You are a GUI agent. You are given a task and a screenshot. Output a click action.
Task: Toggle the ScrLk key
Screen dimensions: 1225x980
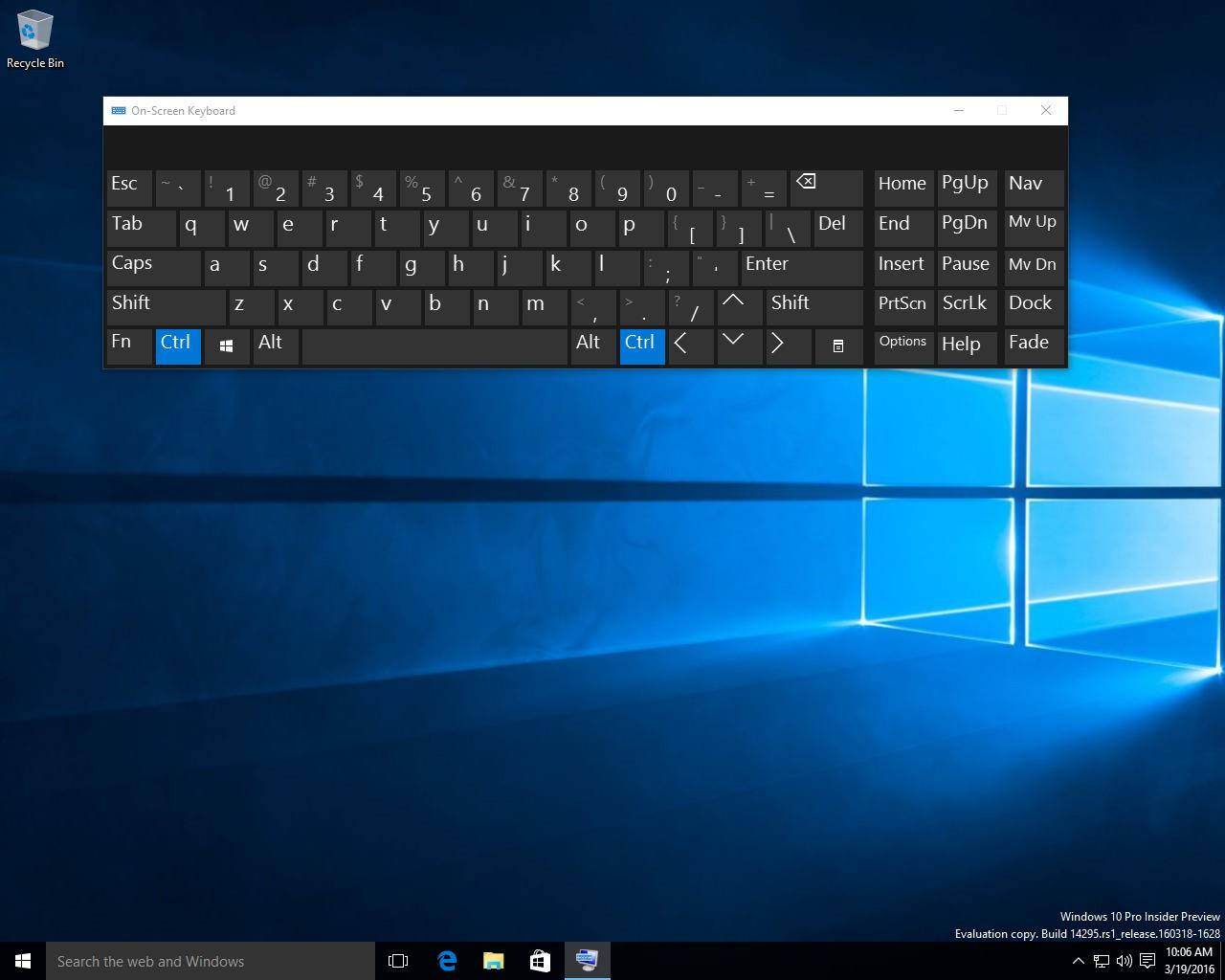967,307
